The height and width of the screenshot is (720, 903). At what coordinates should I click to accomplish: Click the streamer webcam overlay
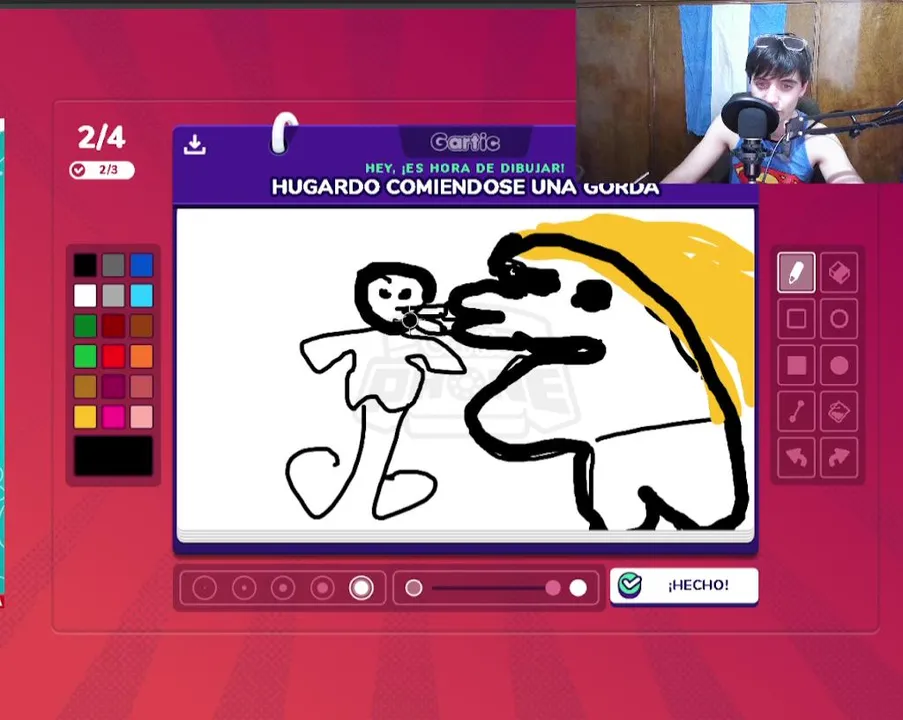[739, 92]
